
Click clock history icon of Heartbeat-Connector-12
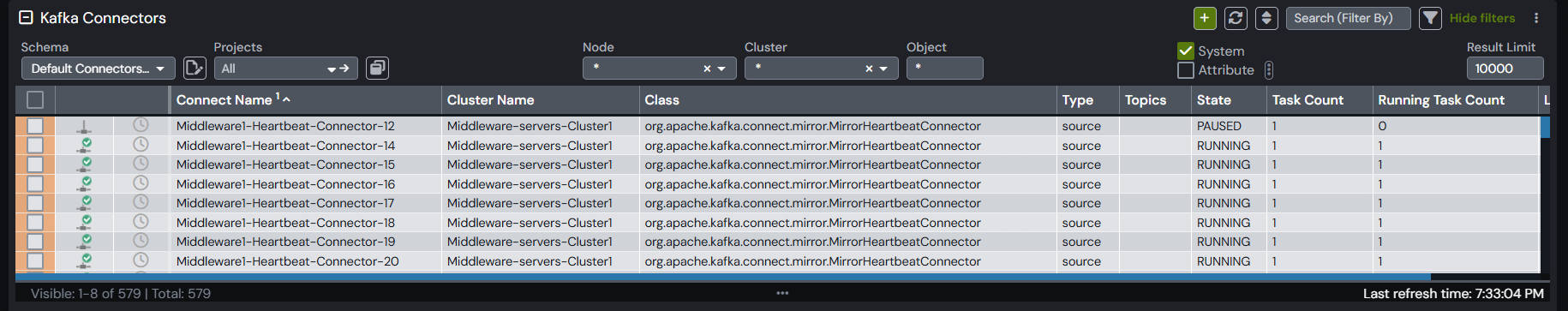pyautogui.click(x=141, y=125)
